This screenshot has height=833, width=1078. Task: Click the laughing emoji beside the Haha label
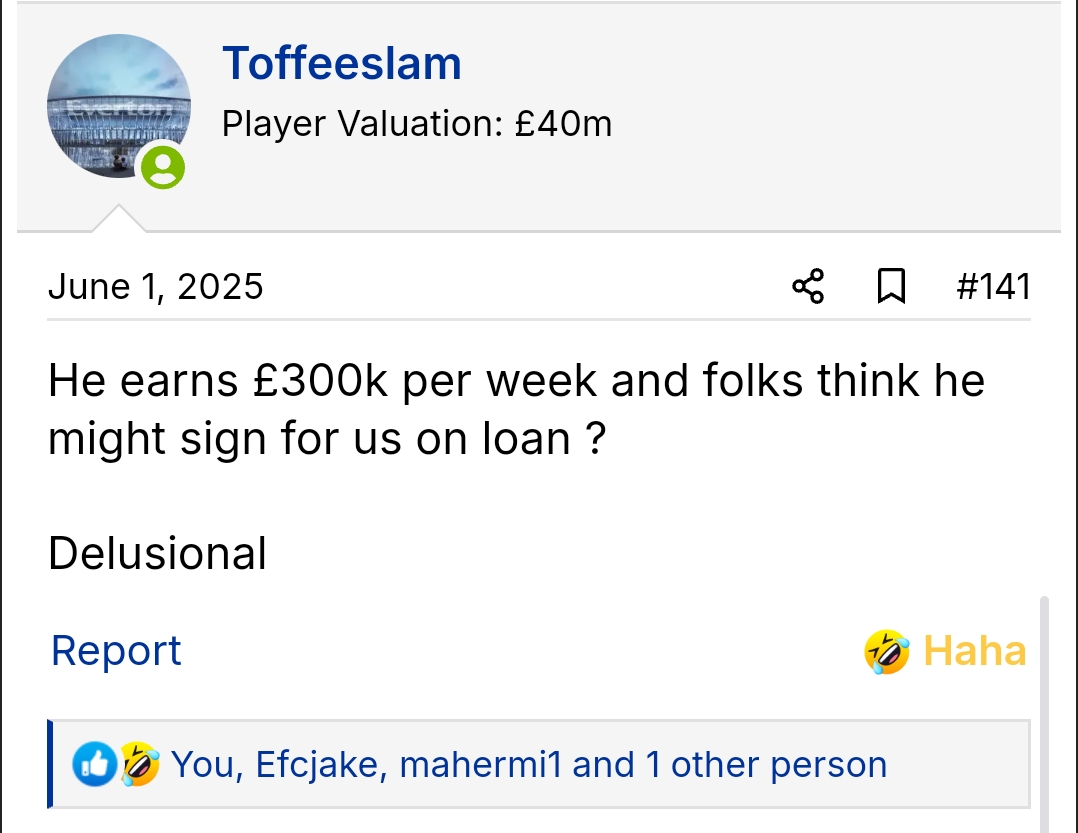[887, 652]
